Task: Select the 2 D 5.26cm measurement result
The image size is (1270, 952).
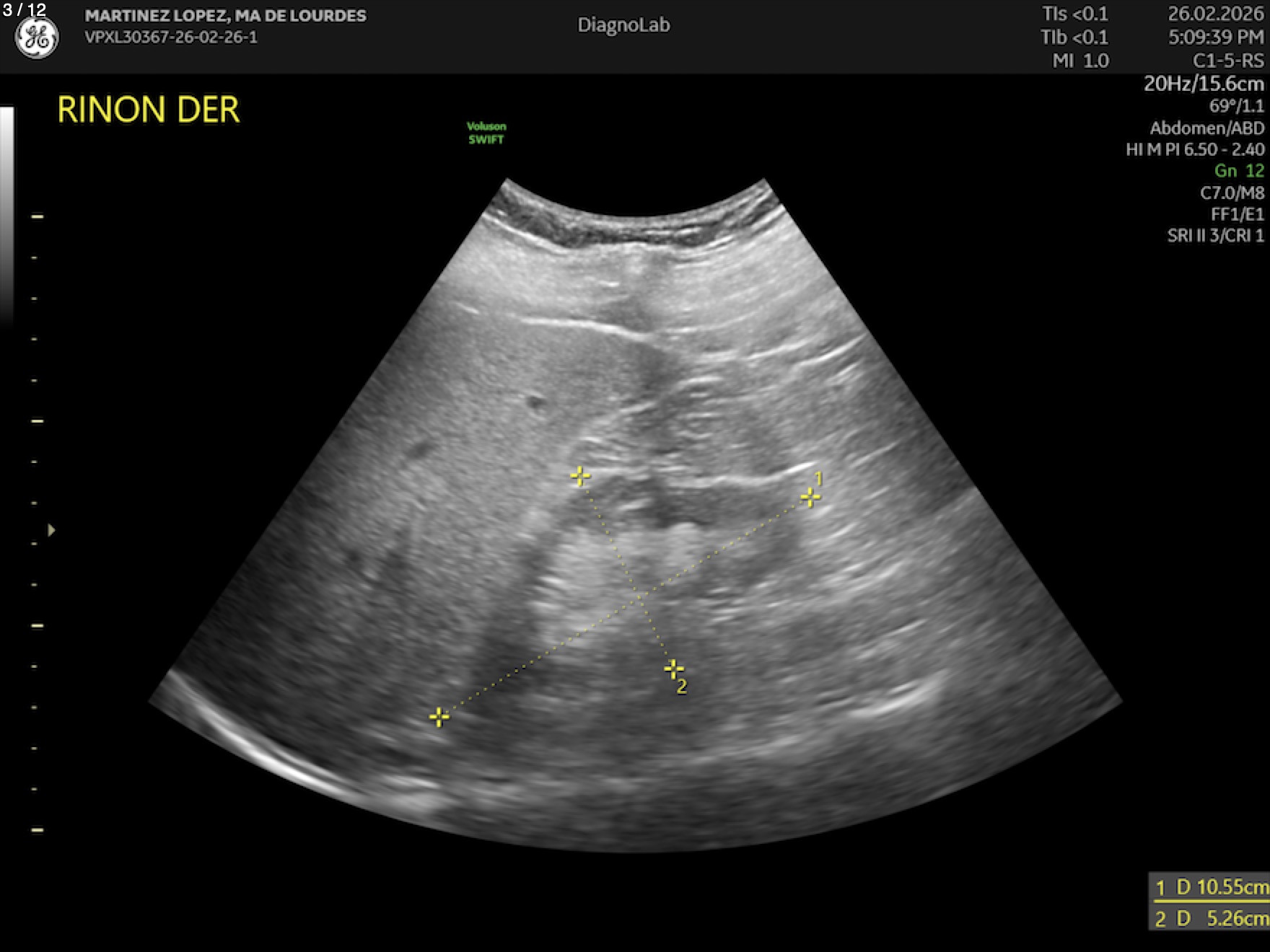Action: coord(1210,918)
